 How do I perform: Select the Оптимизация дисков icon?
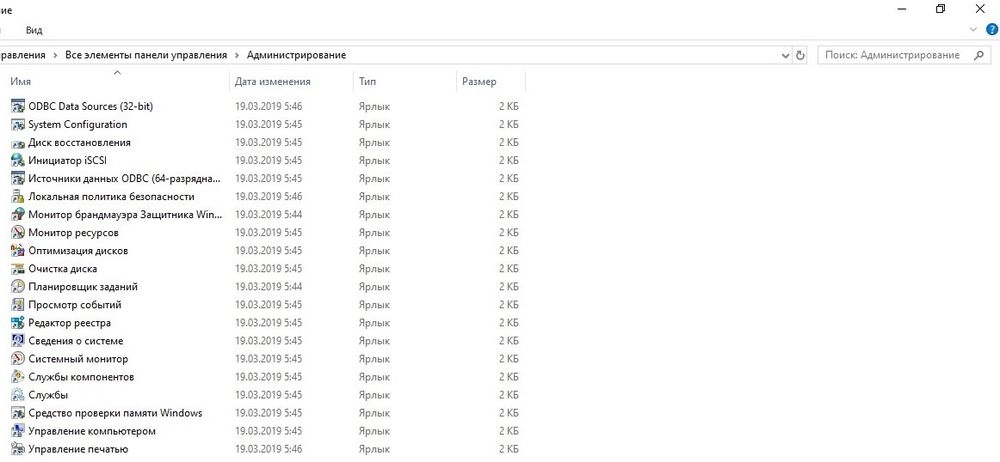pyautogui.click(x=18, y=251)
